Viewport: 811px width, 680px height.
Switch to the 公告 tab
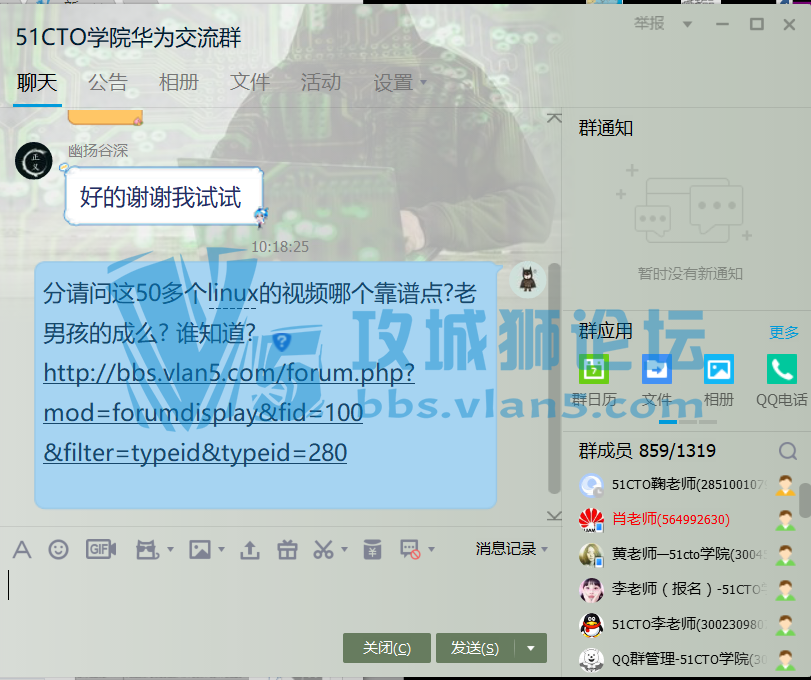(x=108, y=82)
